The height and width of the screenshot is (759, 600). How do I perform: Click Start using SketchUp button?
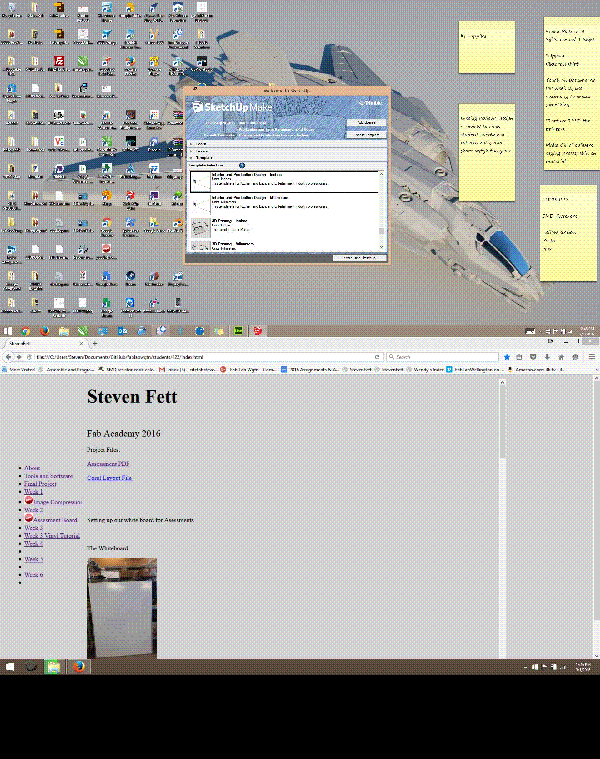pos(360,258)
